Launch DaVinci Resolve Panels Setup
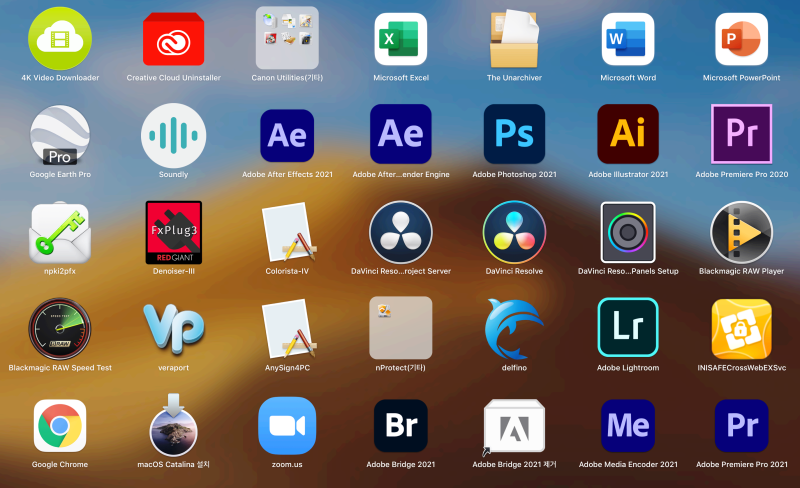 [628, 232]
